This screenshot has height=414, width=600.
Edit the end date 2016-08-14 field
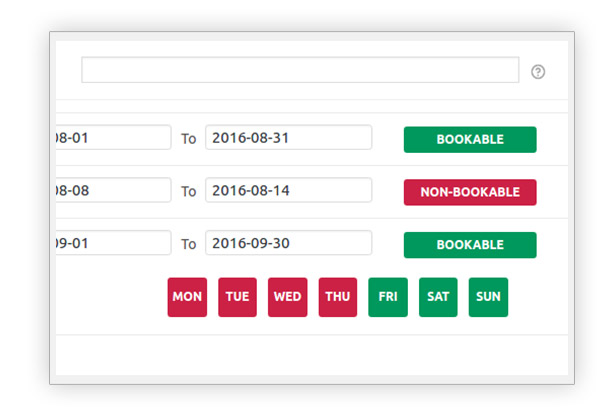[x=288, y=190]
